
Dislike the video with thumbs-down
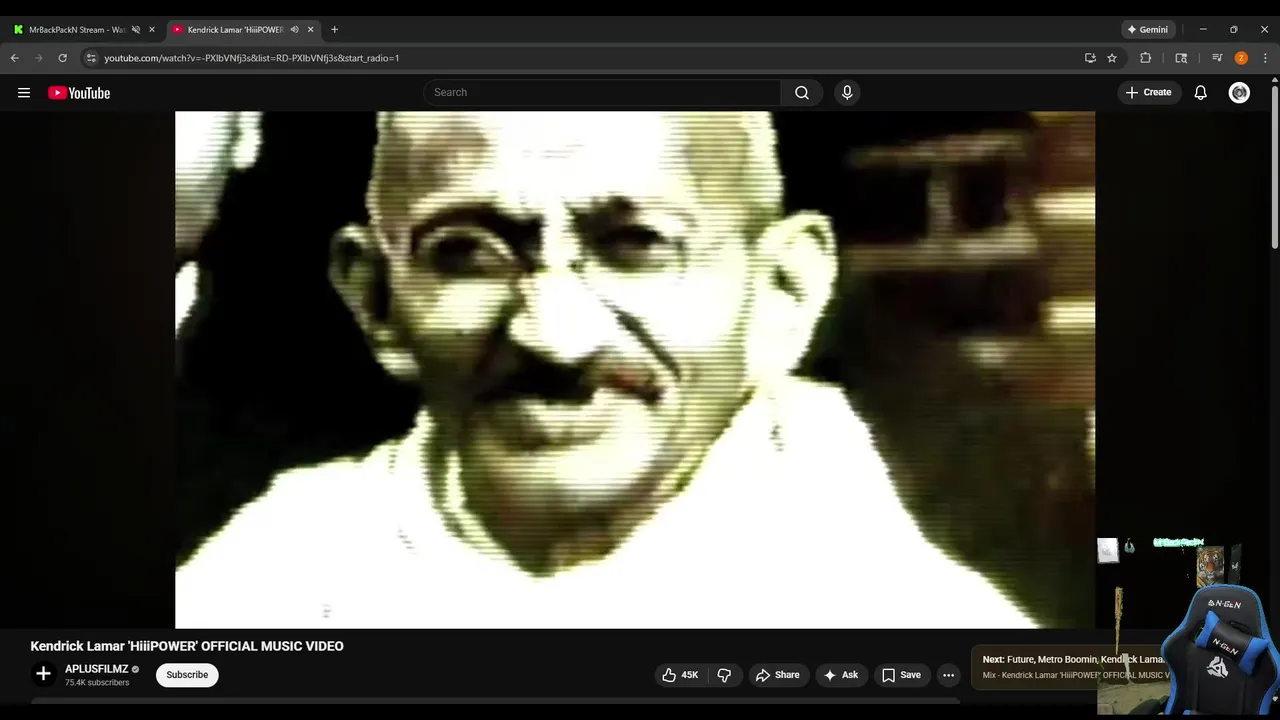point(724,675)
